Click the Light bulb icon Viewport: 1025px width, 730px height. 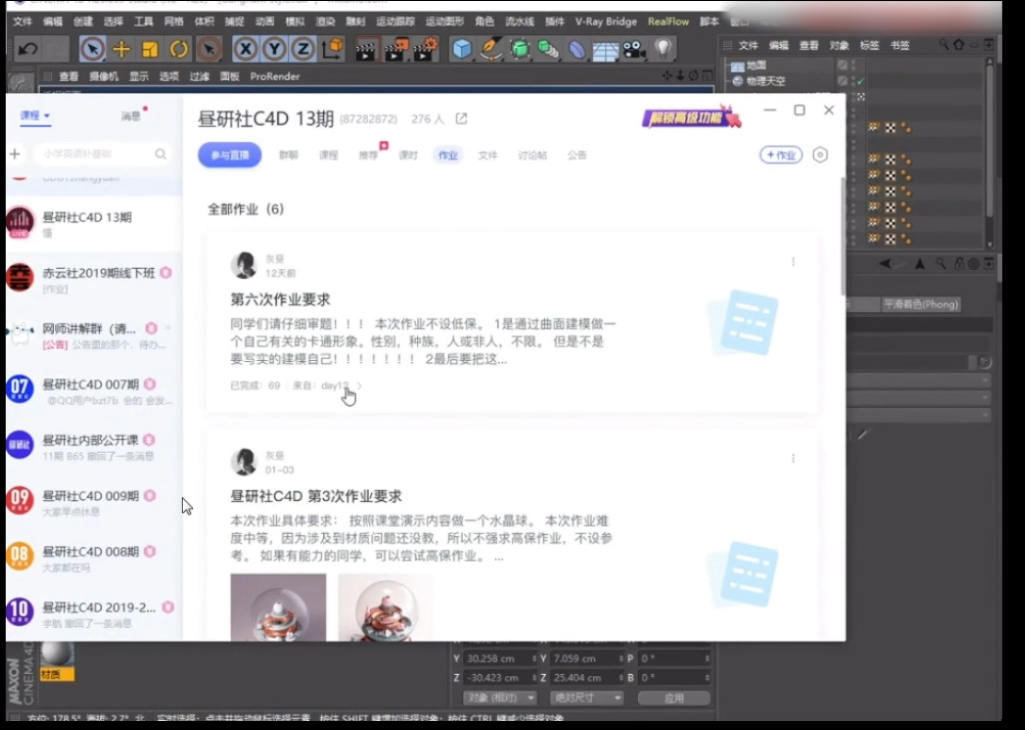pyautogui.click(x=663, y=49)
